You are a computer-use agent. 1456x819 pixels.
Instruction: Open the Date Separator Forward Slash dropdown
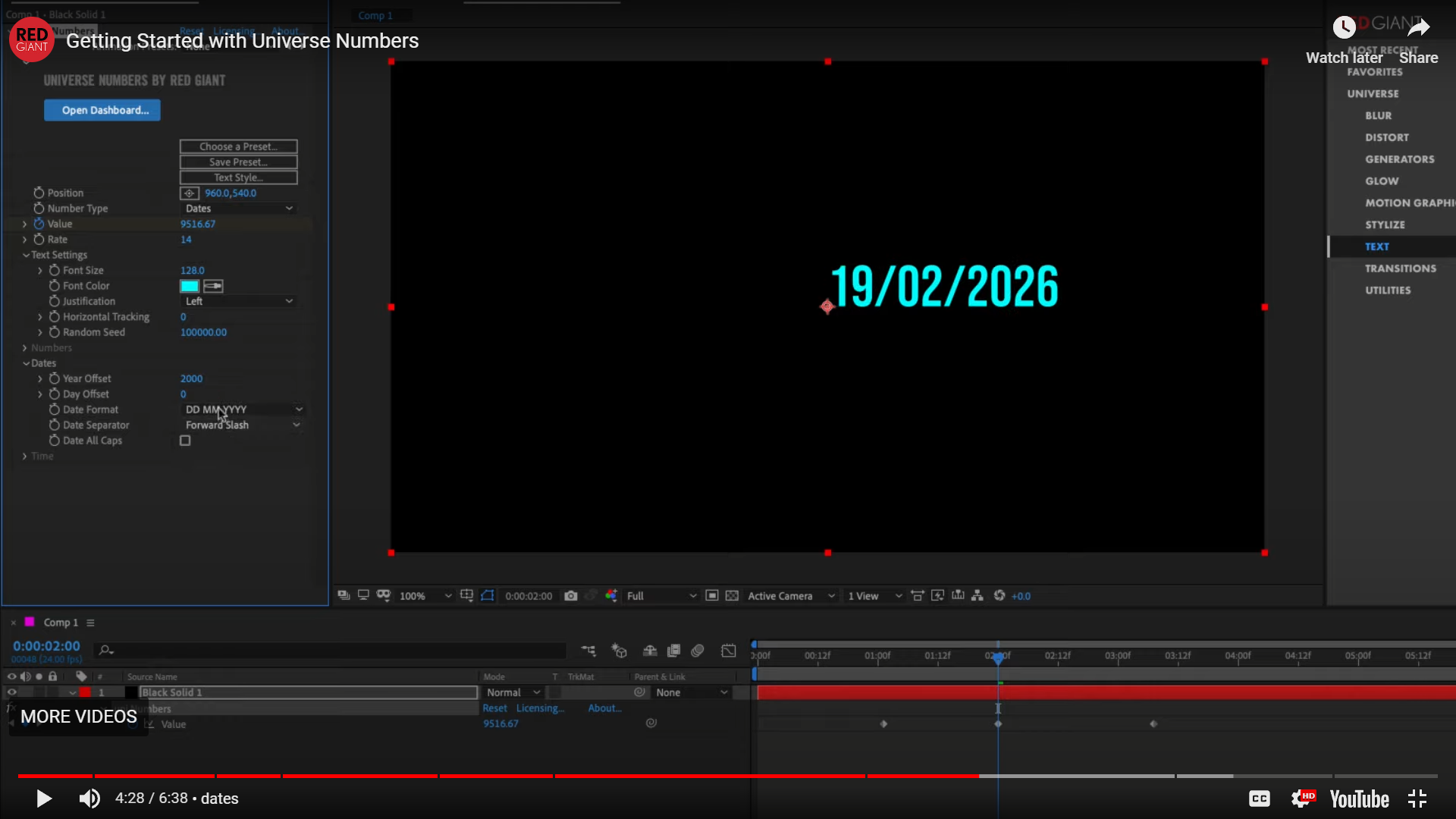pyautogui.click(x=242, y=425)
